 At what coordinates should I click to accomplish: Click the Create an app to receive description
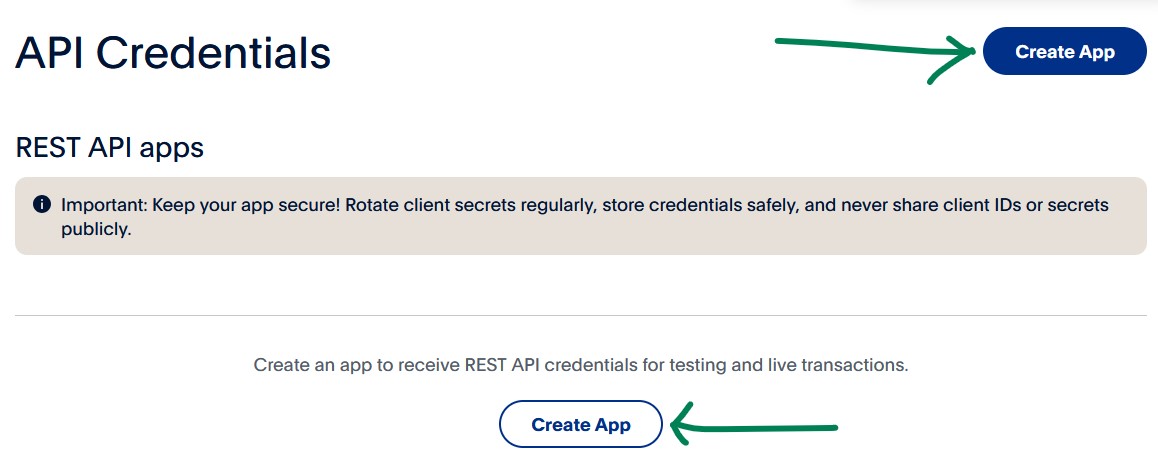click(580, 365)
